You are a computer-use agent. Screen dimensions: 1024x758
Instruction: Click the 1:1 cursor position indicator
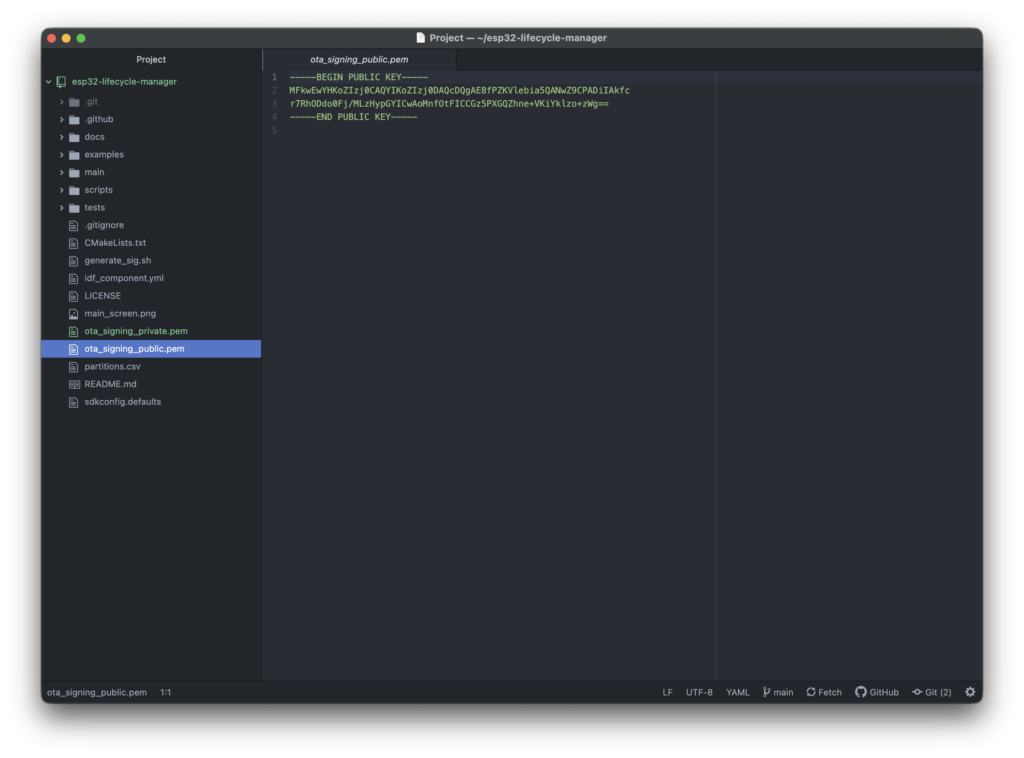166,692
